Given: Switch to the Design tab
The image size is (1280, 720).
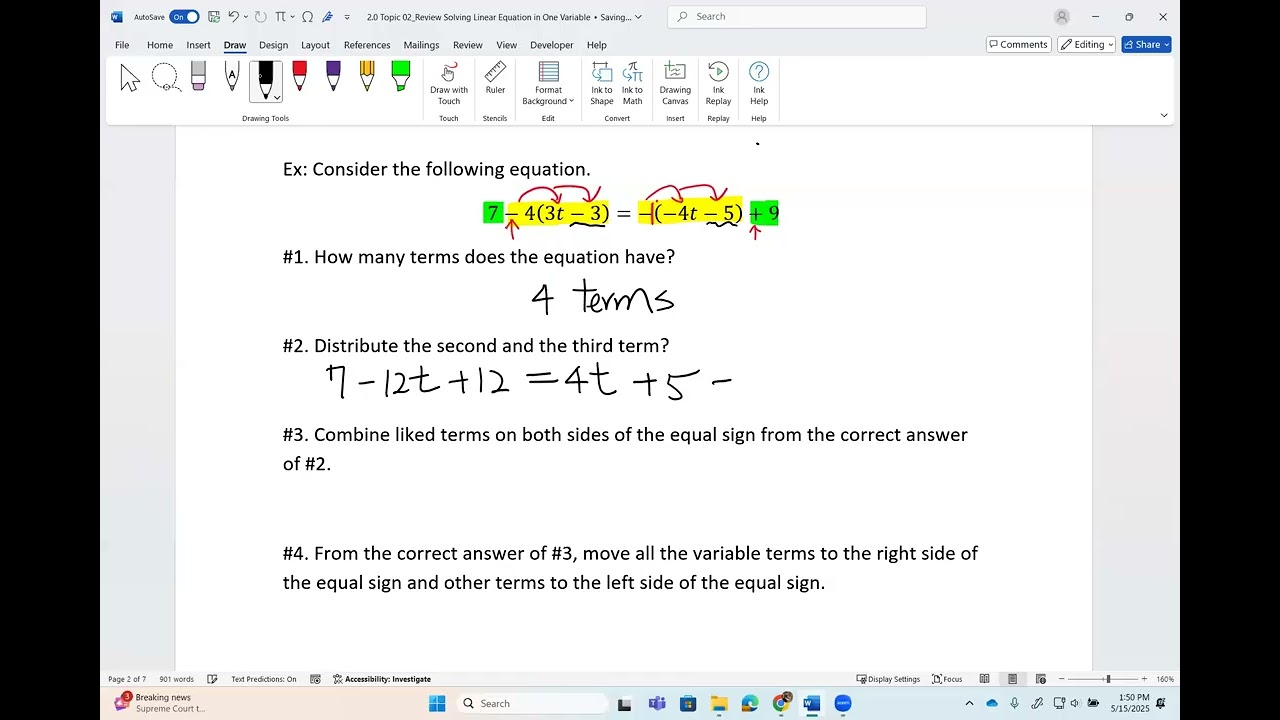Looking at the screenshot, I should click(273, 45).
